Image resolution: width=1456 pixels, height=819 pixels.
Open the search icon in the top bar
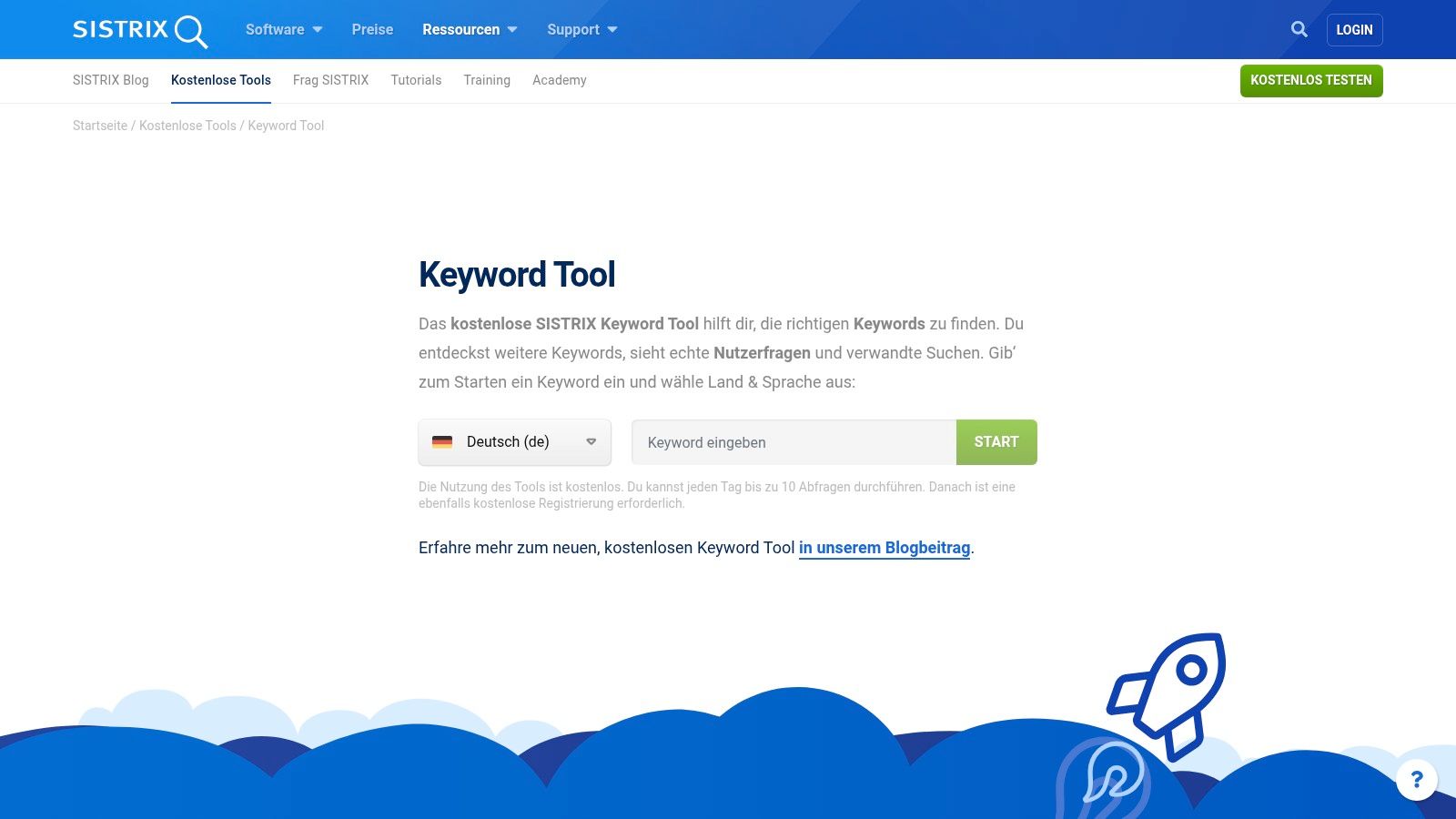coord(1299,29)
